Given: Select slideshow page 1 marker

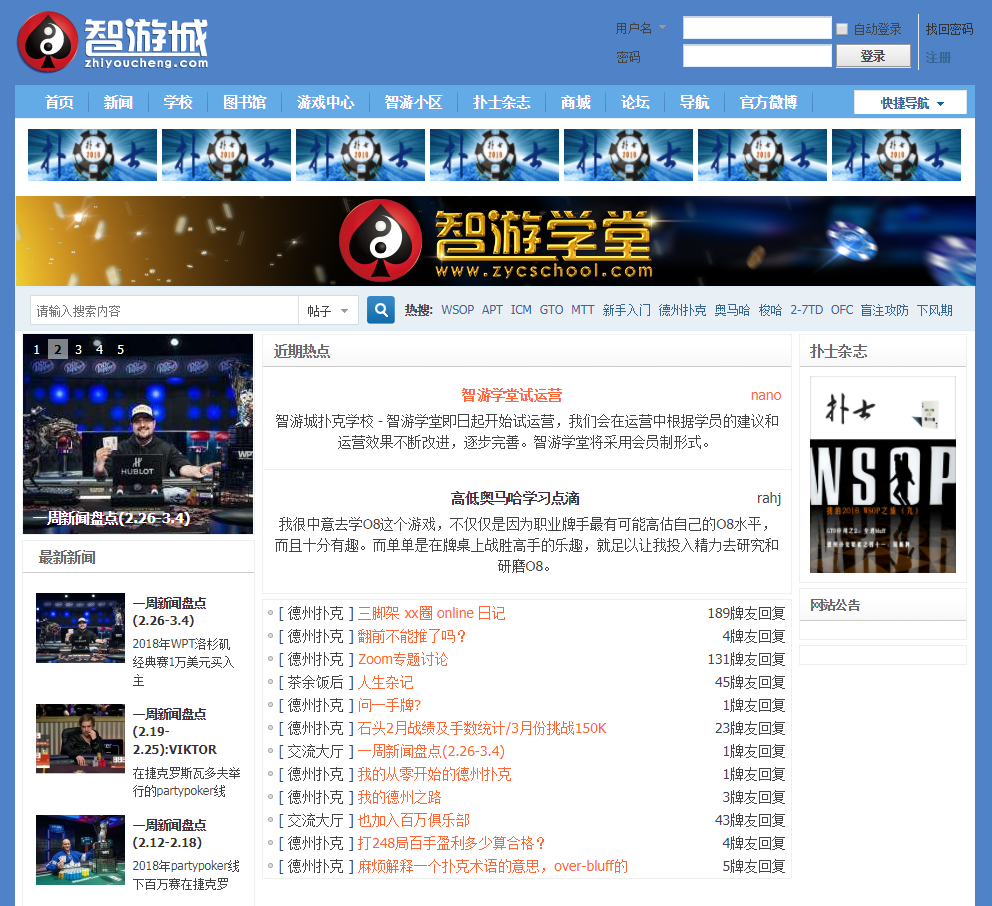Looking at the screenshot, I should (x=37, y=349).
